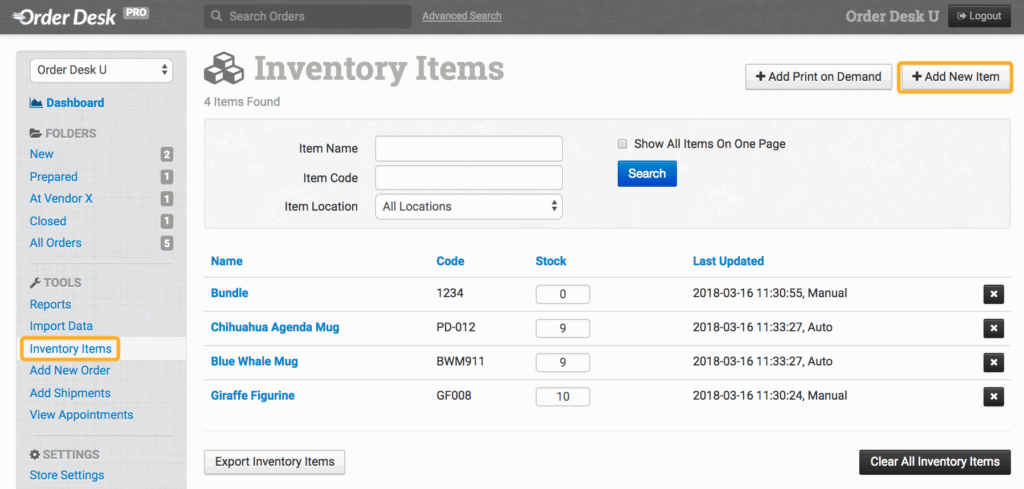The image size is (1024, 489).
Task: Open the Prepared folder
Action: pos(54,177)
